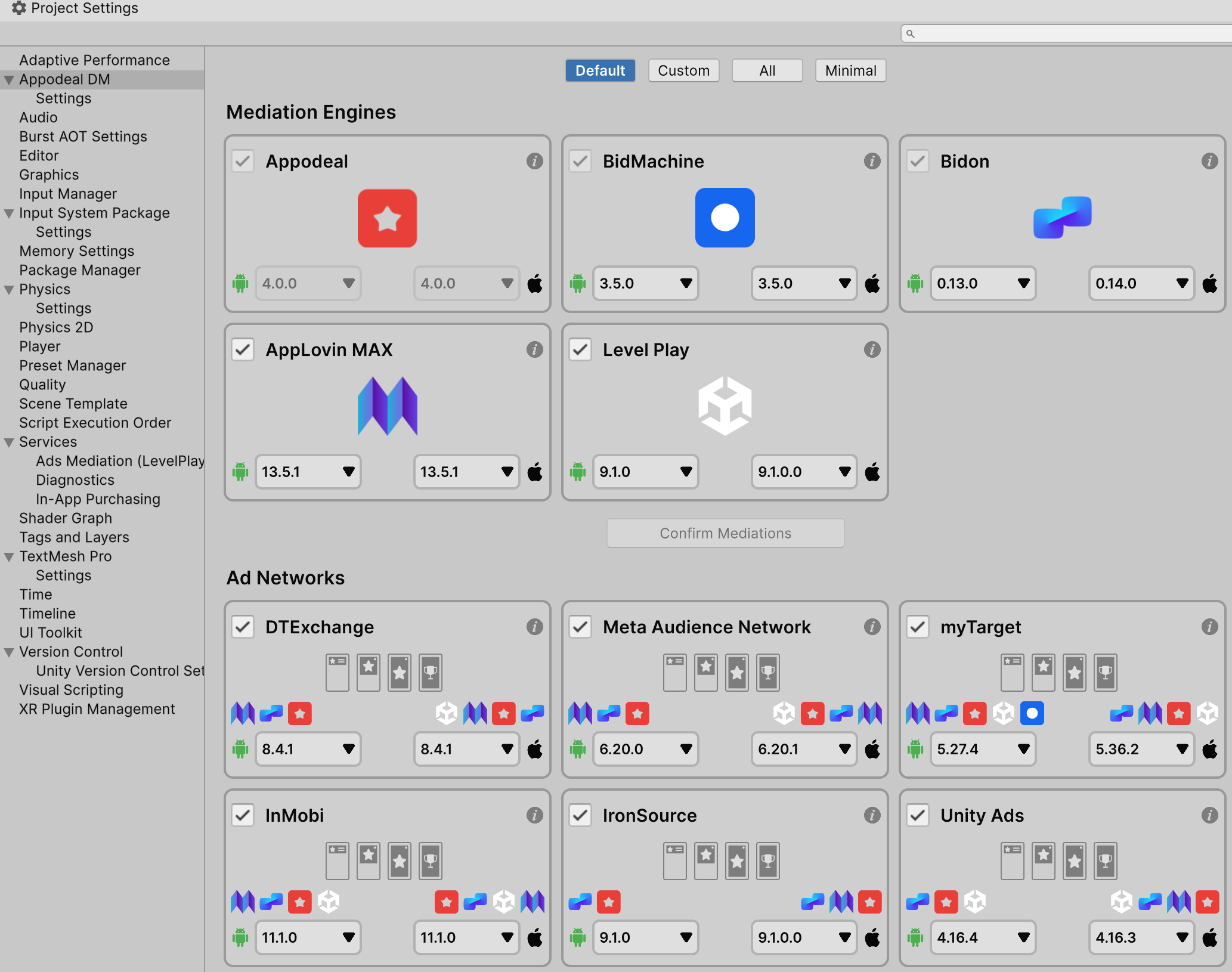Select the Default preset tab
Image resolution: width=1232 pixels, height=972 pixels.
click(600, 70)
